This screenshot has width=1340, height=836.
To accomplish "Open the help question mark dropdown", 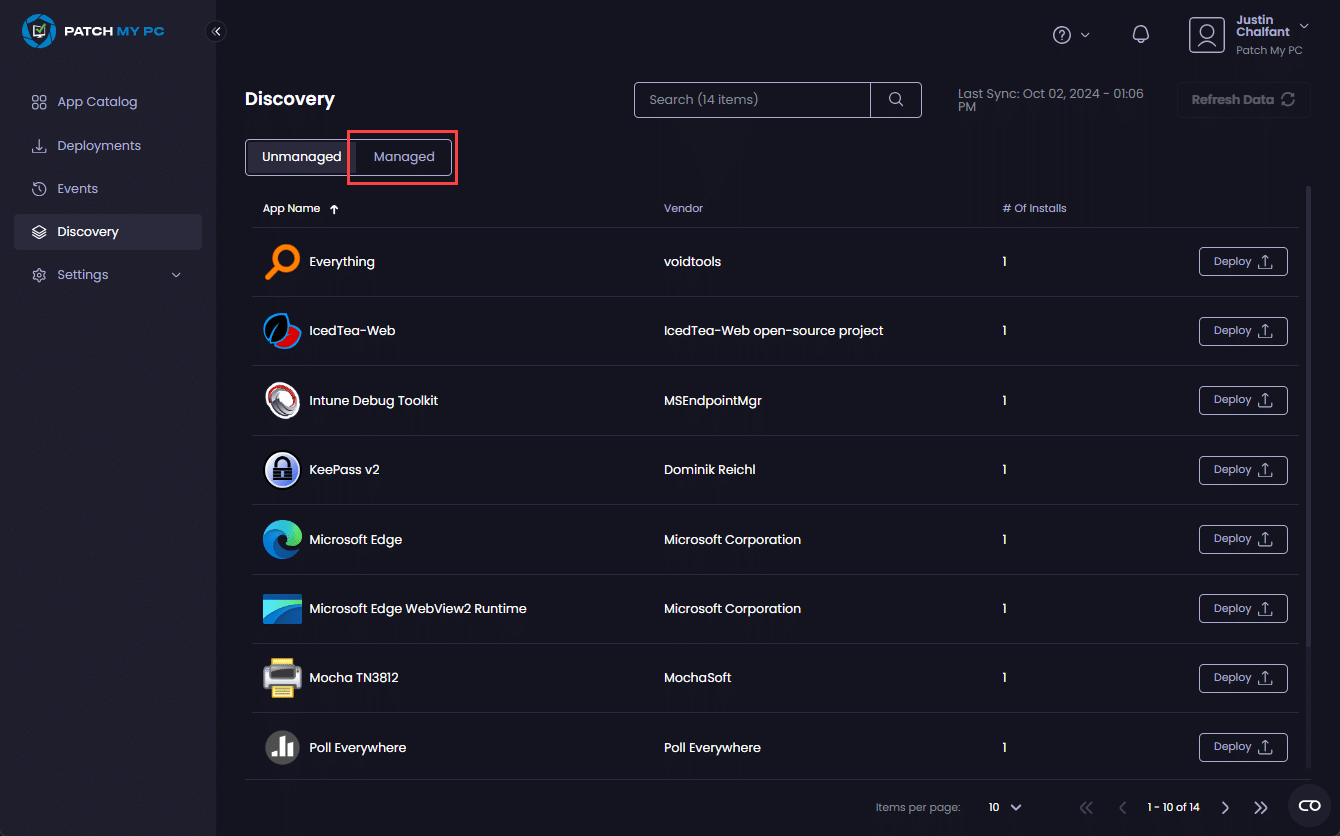I will pyautogui.click(x=1071, y=35).
